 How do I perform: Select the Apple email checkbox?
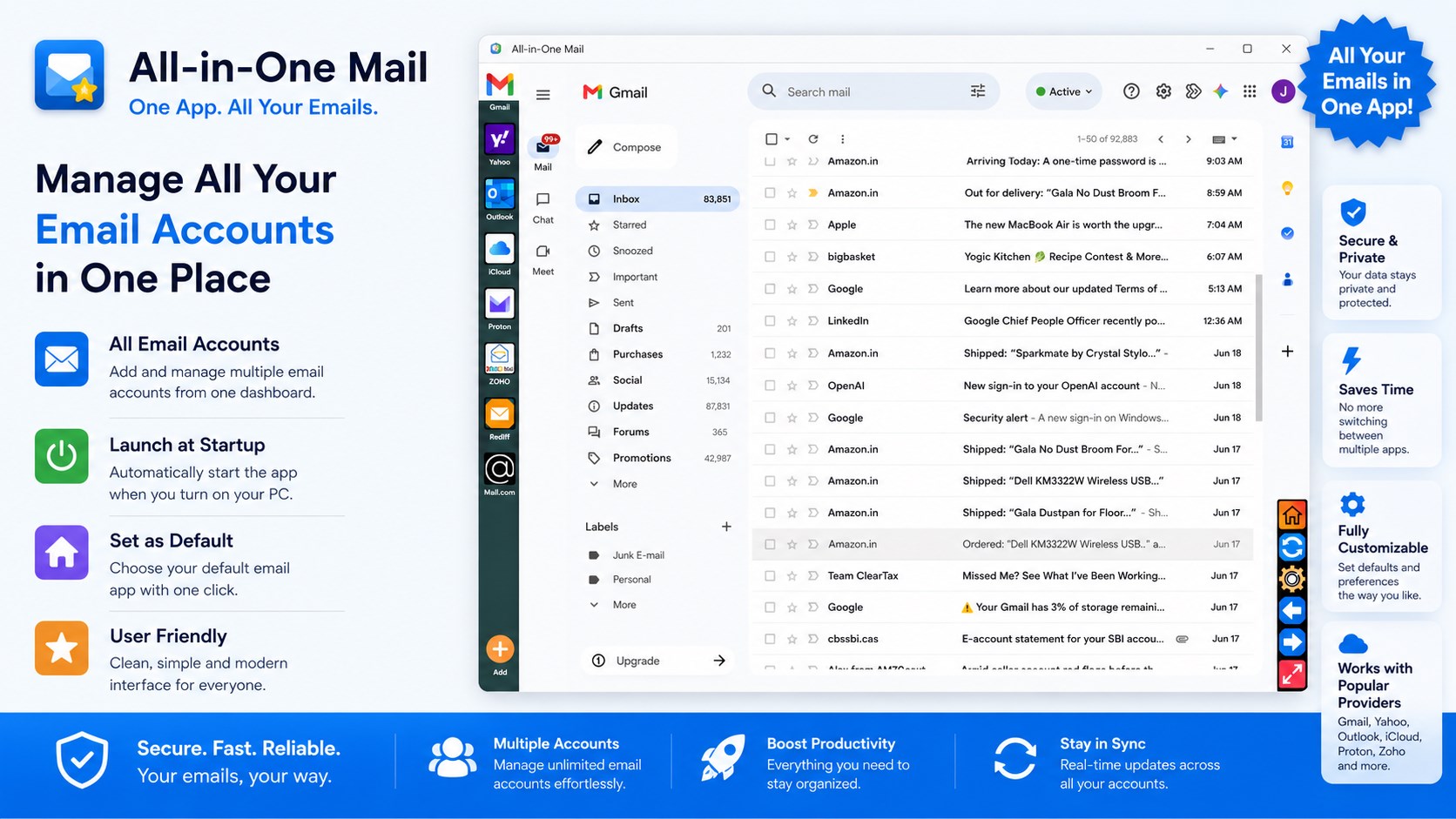pos(770,225)
